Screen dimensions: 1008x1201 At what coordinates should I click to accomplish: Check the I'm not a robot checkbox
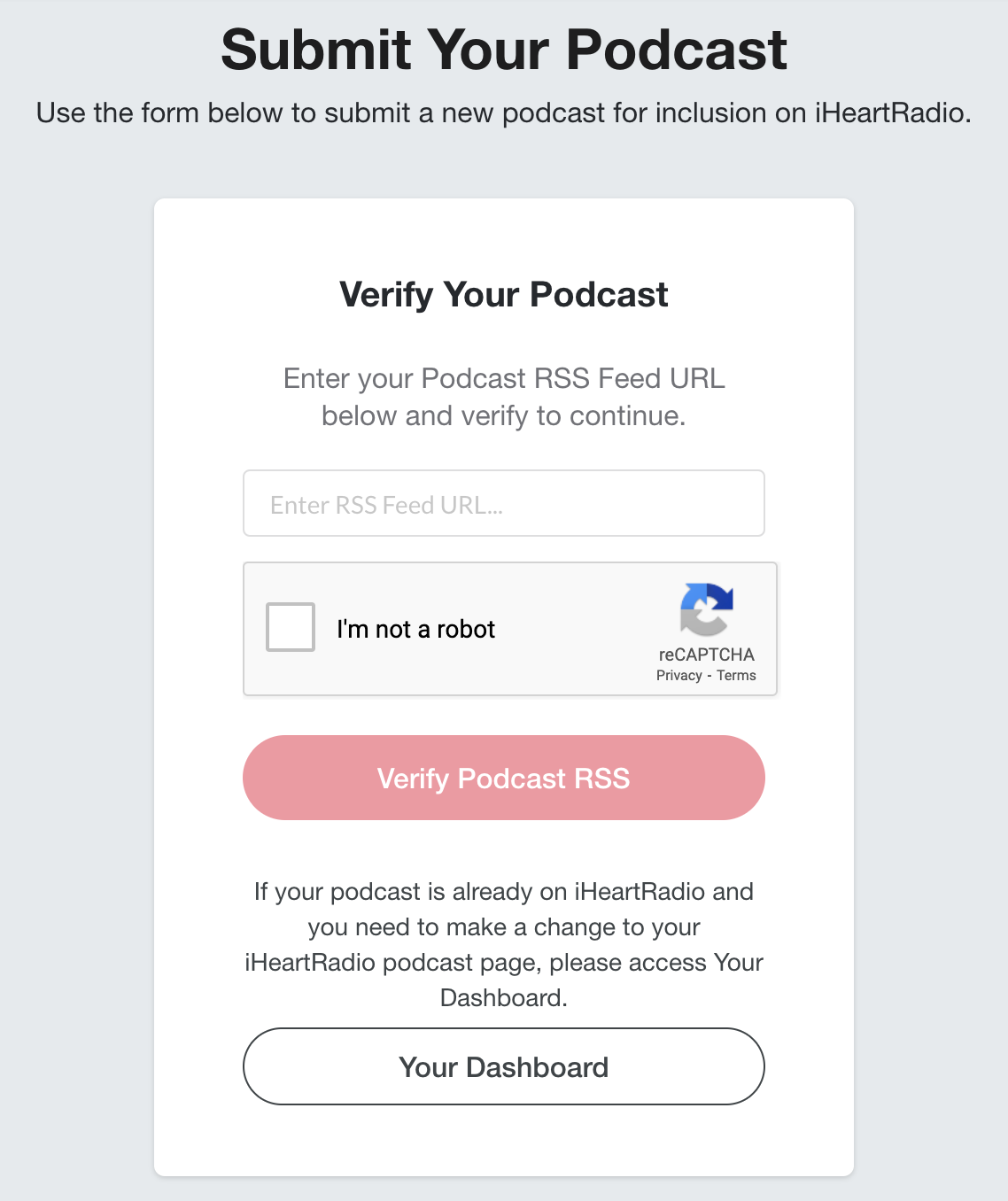(291, 627)
